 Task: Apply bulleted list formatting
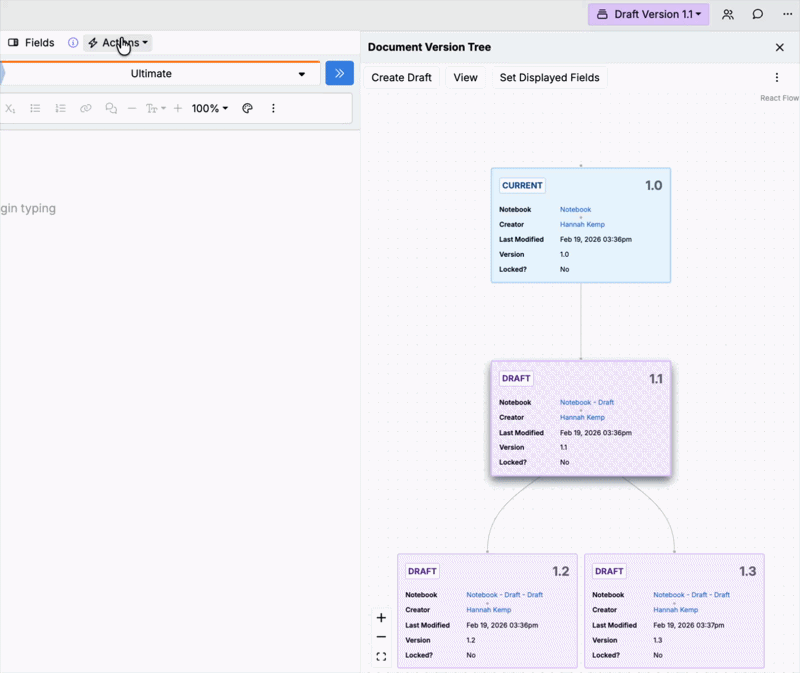35,108
